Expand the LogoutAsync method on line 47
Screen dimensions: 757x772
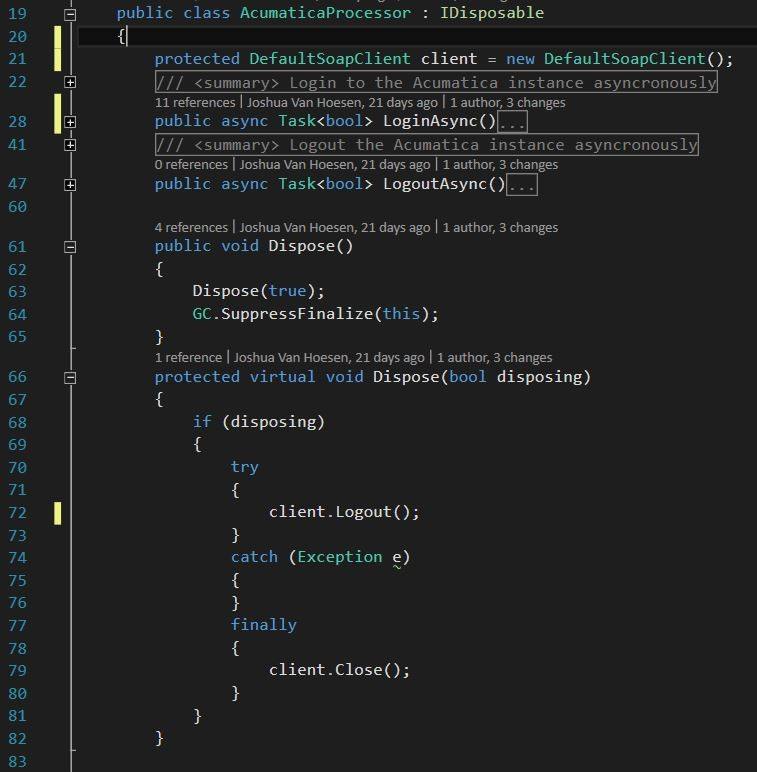(x=70, y=185)
